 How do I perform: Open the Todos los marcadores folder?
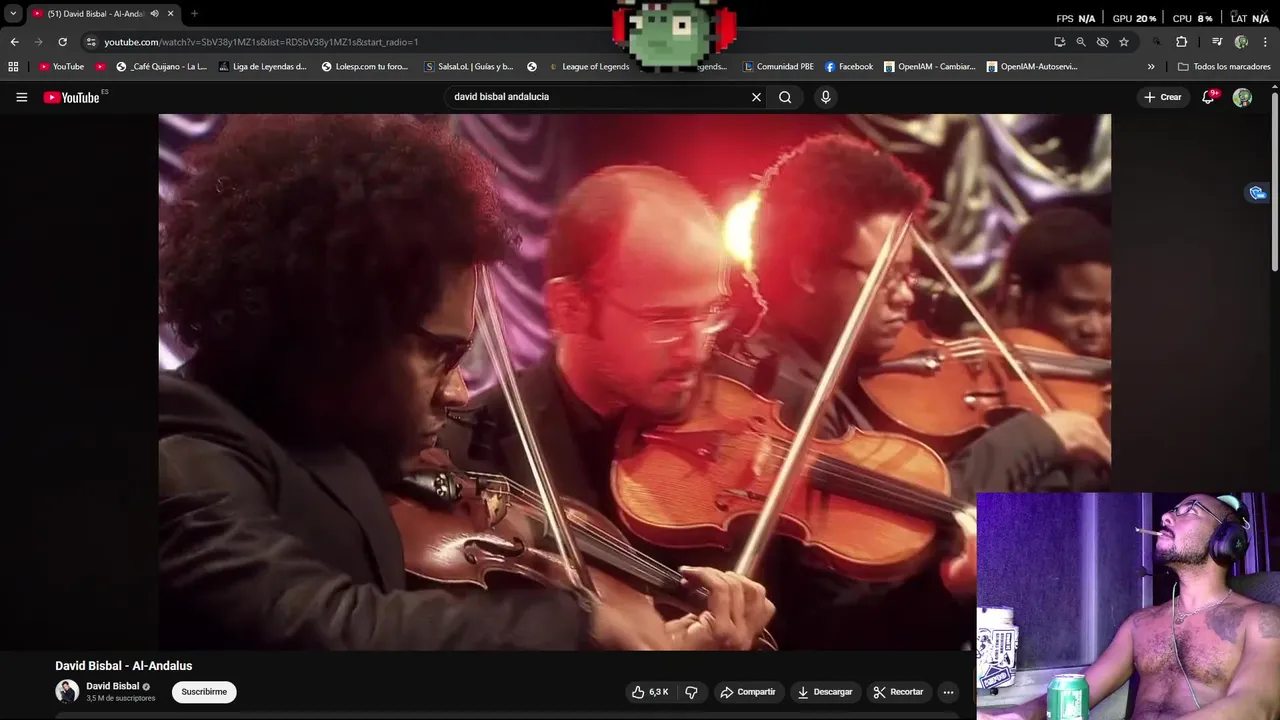pos(1224,67)
